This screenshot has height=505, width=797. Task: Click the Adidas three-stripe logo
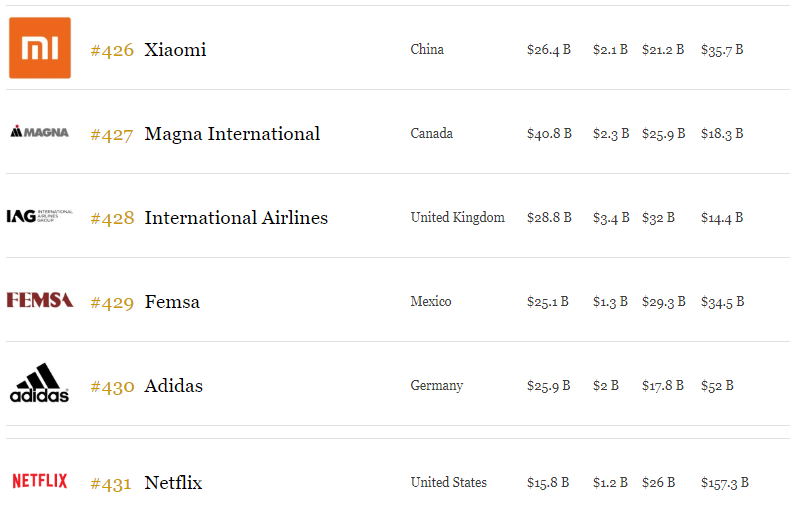(40, 383)
